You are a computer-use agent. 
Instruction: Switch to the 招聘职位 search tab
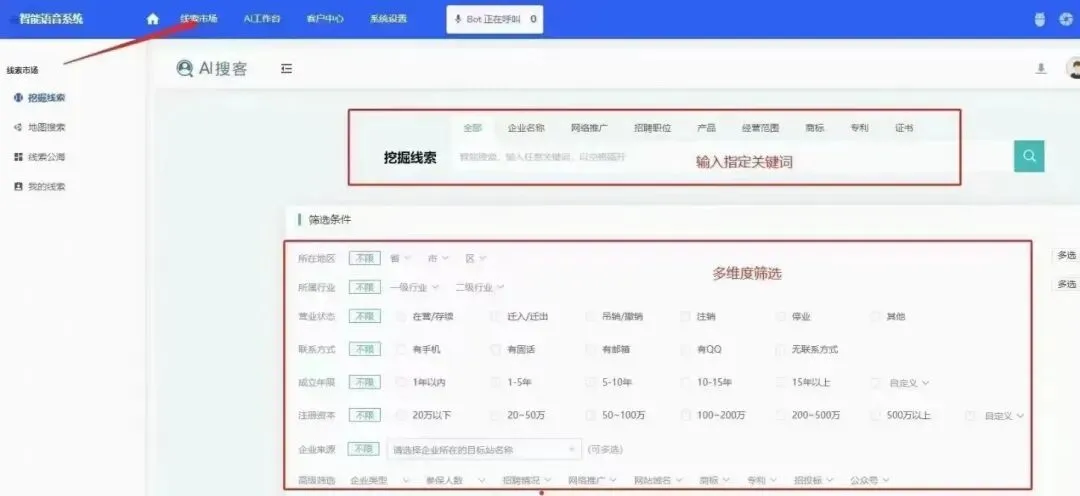point(652,128)
